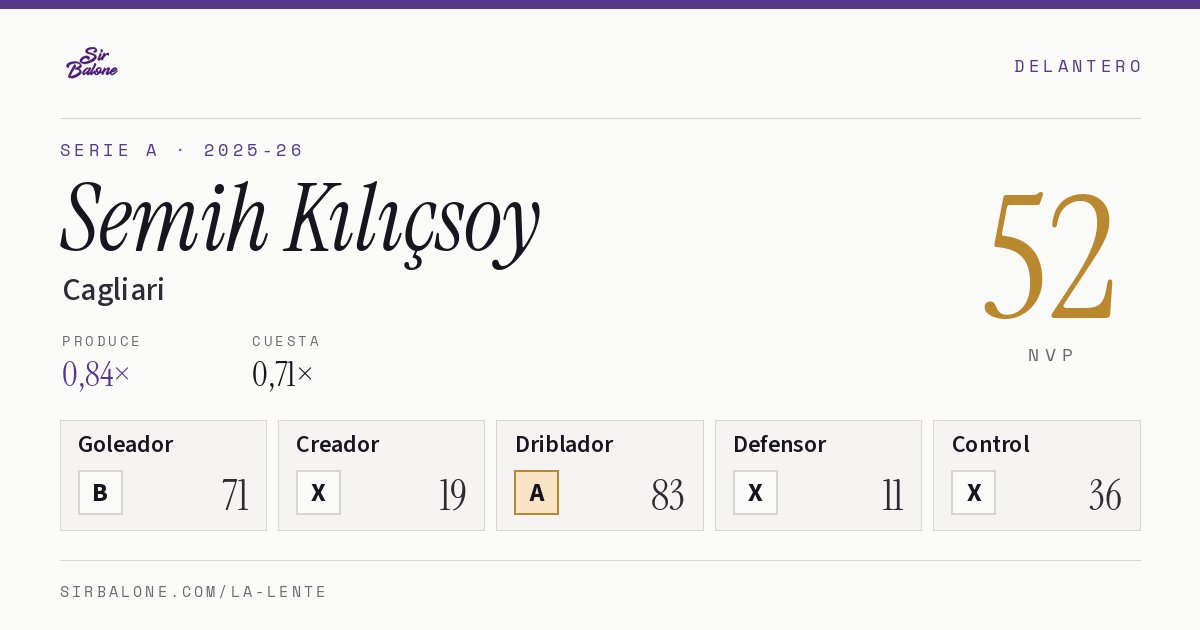Click the Driblador score 83
1200x630 pixels.
[668, 495]
